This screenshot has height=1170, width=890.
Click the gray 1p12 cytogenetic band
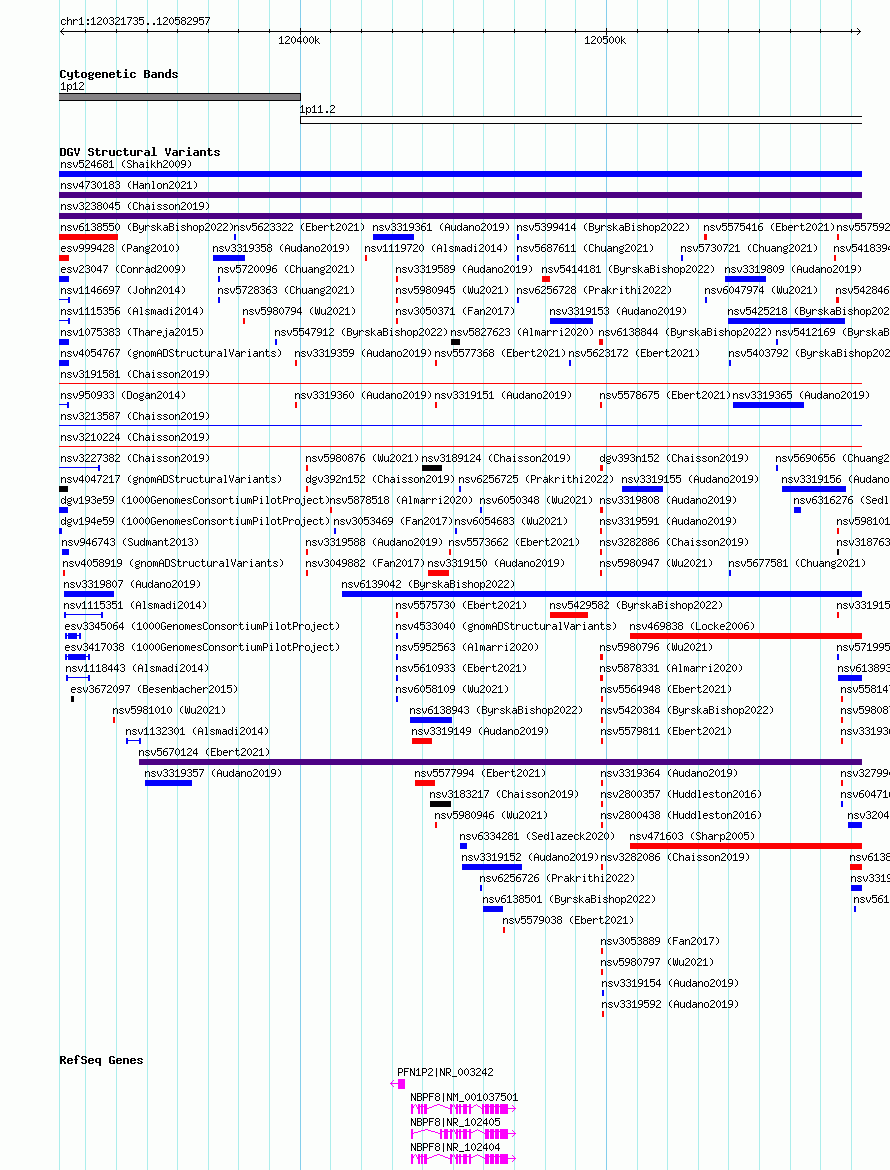(x=180, y=97)
